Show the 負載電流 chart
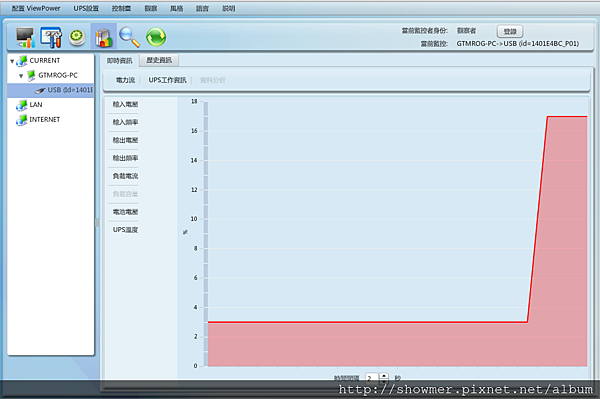The width and height of the screenshot is (600, 399). [x=125, y=176]
